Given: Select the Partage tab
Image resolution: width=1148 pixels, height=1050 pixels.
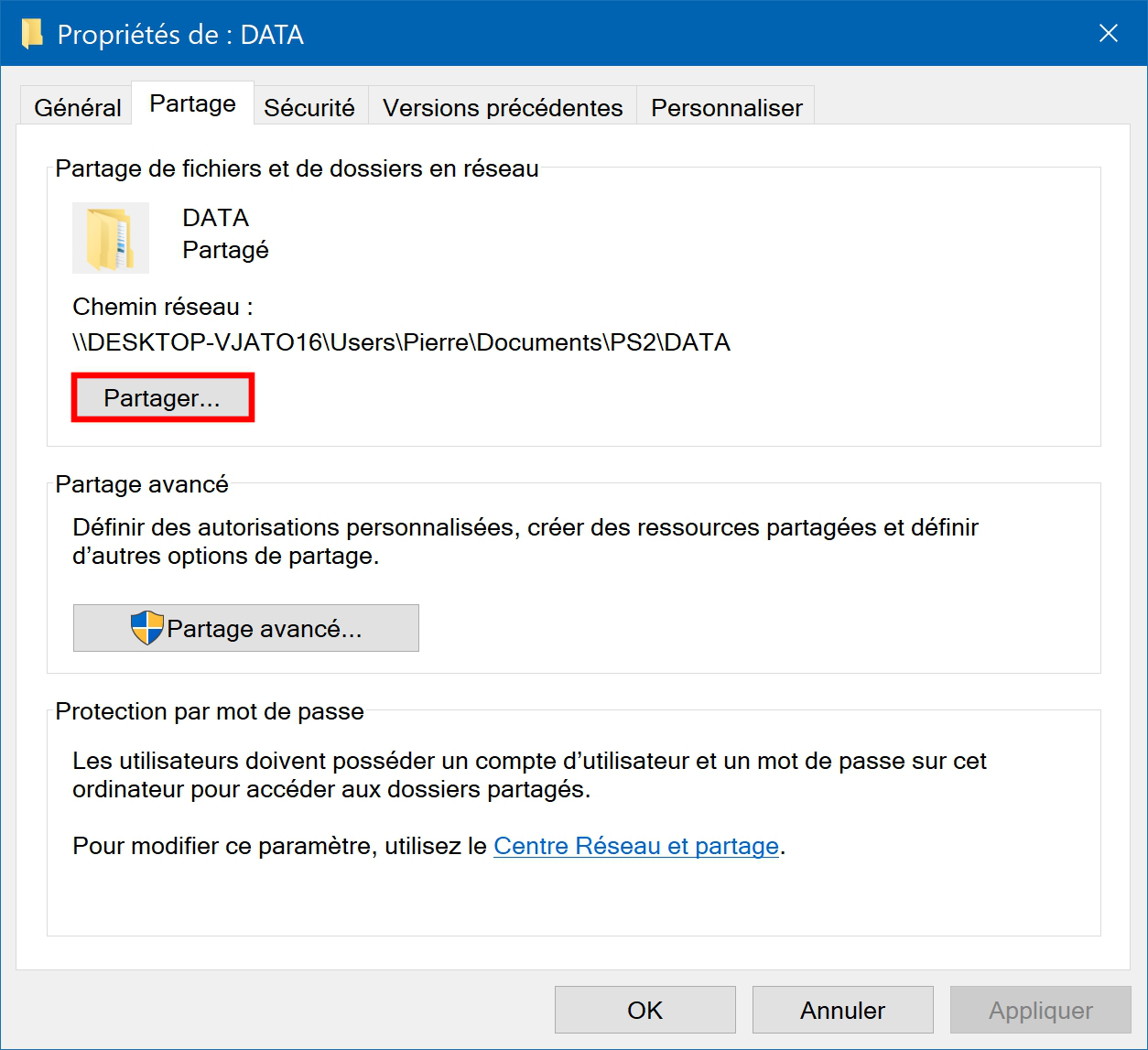Looking at the screenshot, I should tap(192, 103).
